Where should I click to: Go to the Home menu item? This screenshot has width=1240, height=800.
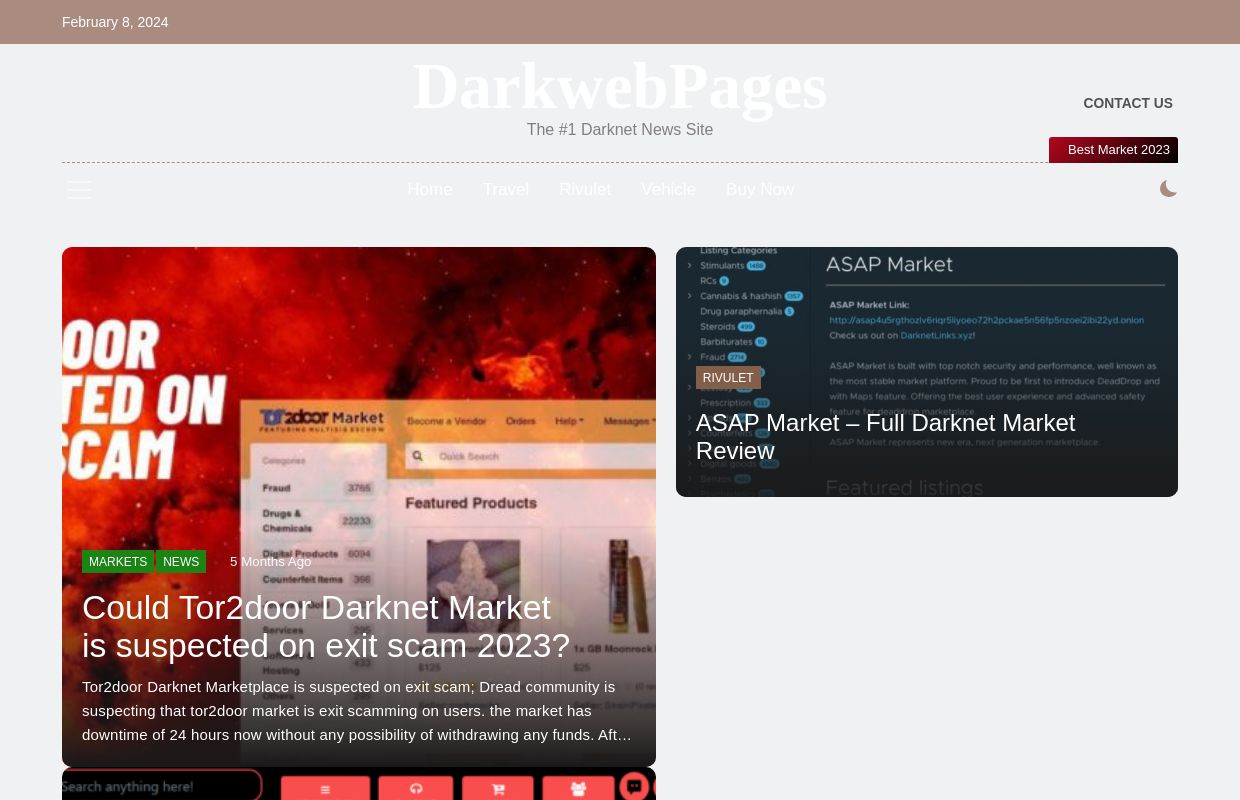click(430, 190)
